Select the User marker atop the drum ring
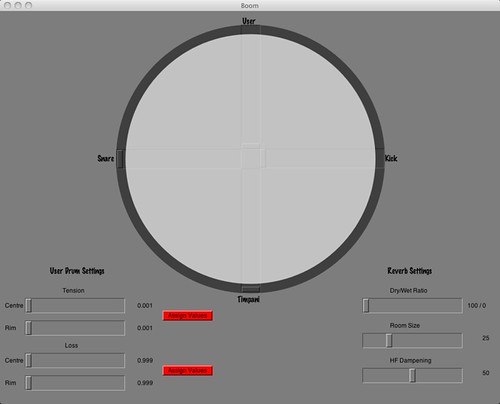Viewport: 500px width, 404px height. [250, 30]
